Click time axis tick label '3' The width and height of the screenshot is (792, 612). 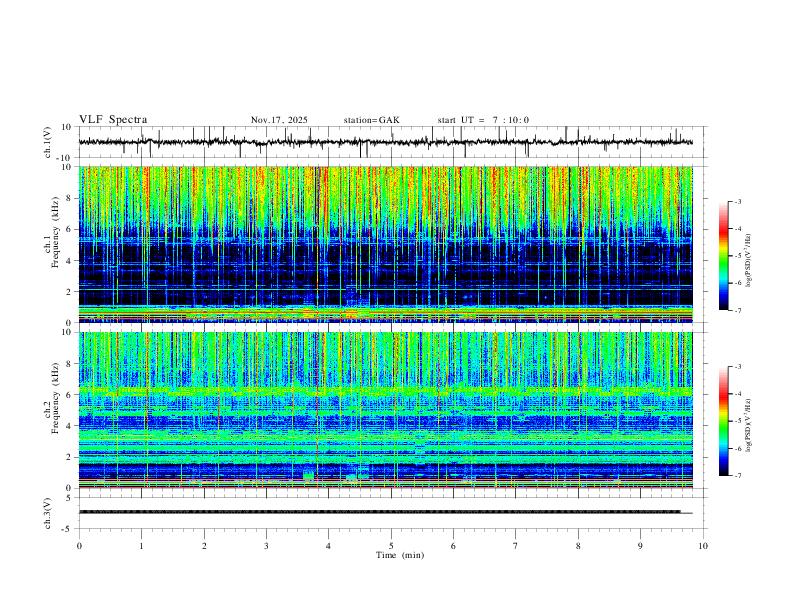[x=266, y=546]
